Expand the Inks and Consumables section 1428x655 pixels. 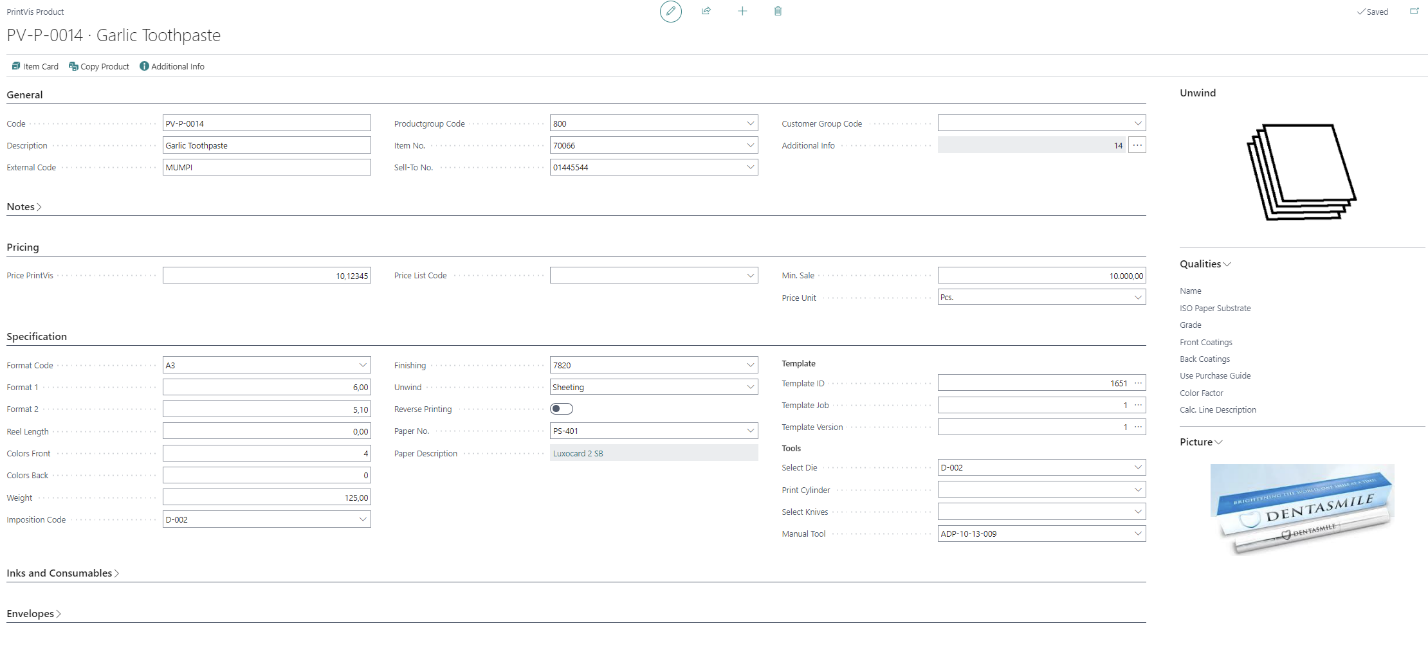pos(63,574)
